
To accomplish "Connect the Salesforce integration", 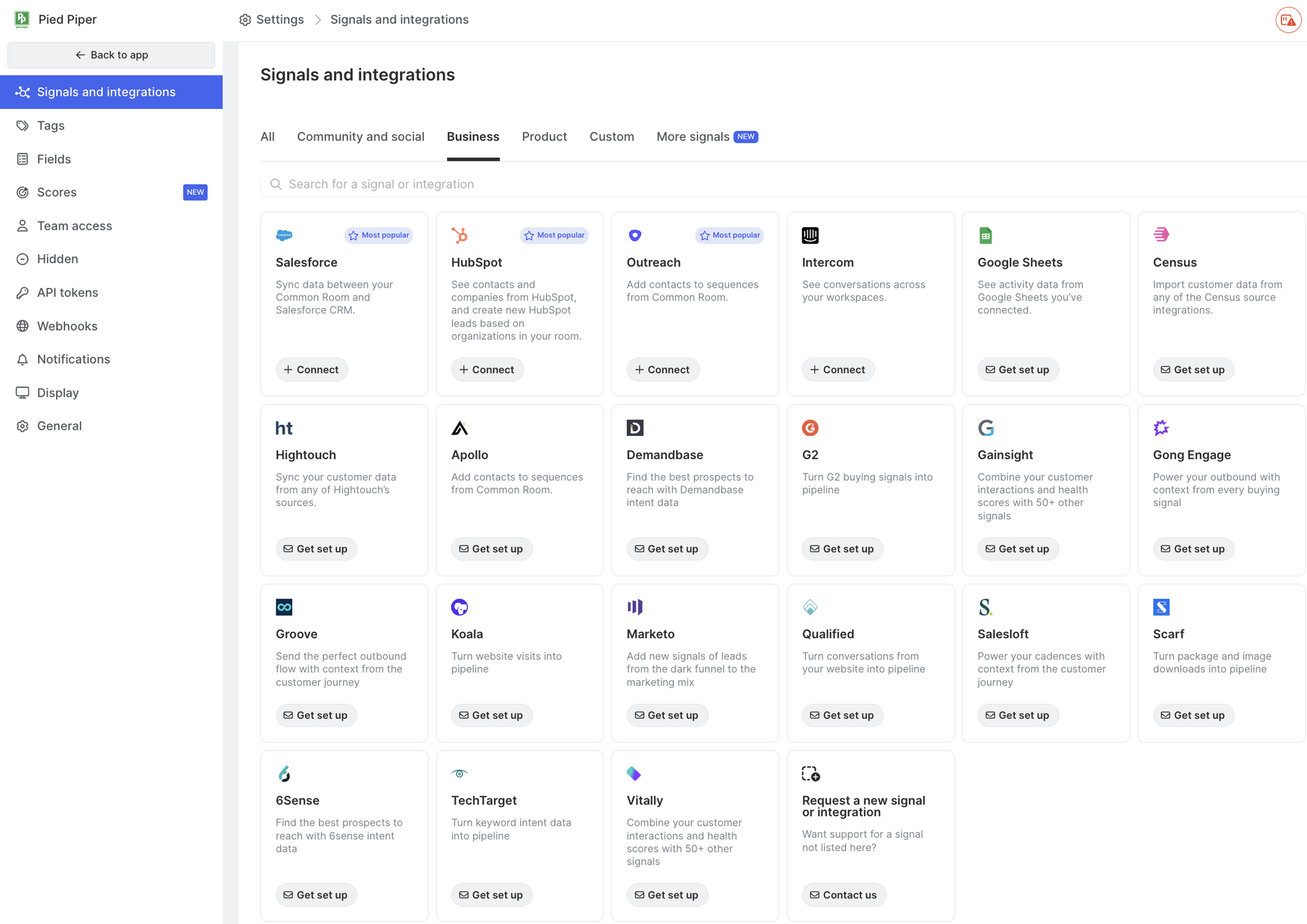I will pyautogui.click(x=311, y=369).
